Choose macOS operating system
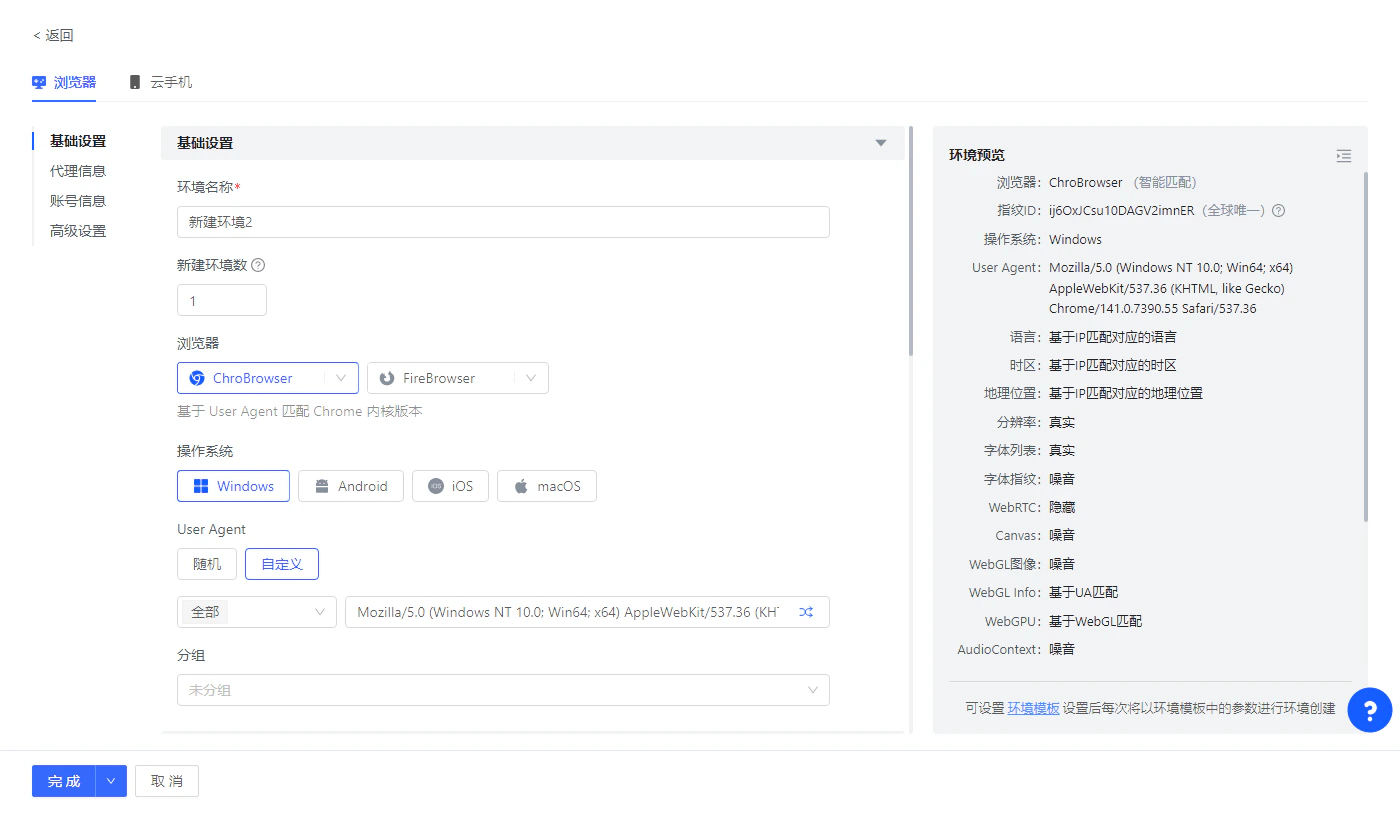Viewport: 1400px width, 820px height. [x=547, y=486]
